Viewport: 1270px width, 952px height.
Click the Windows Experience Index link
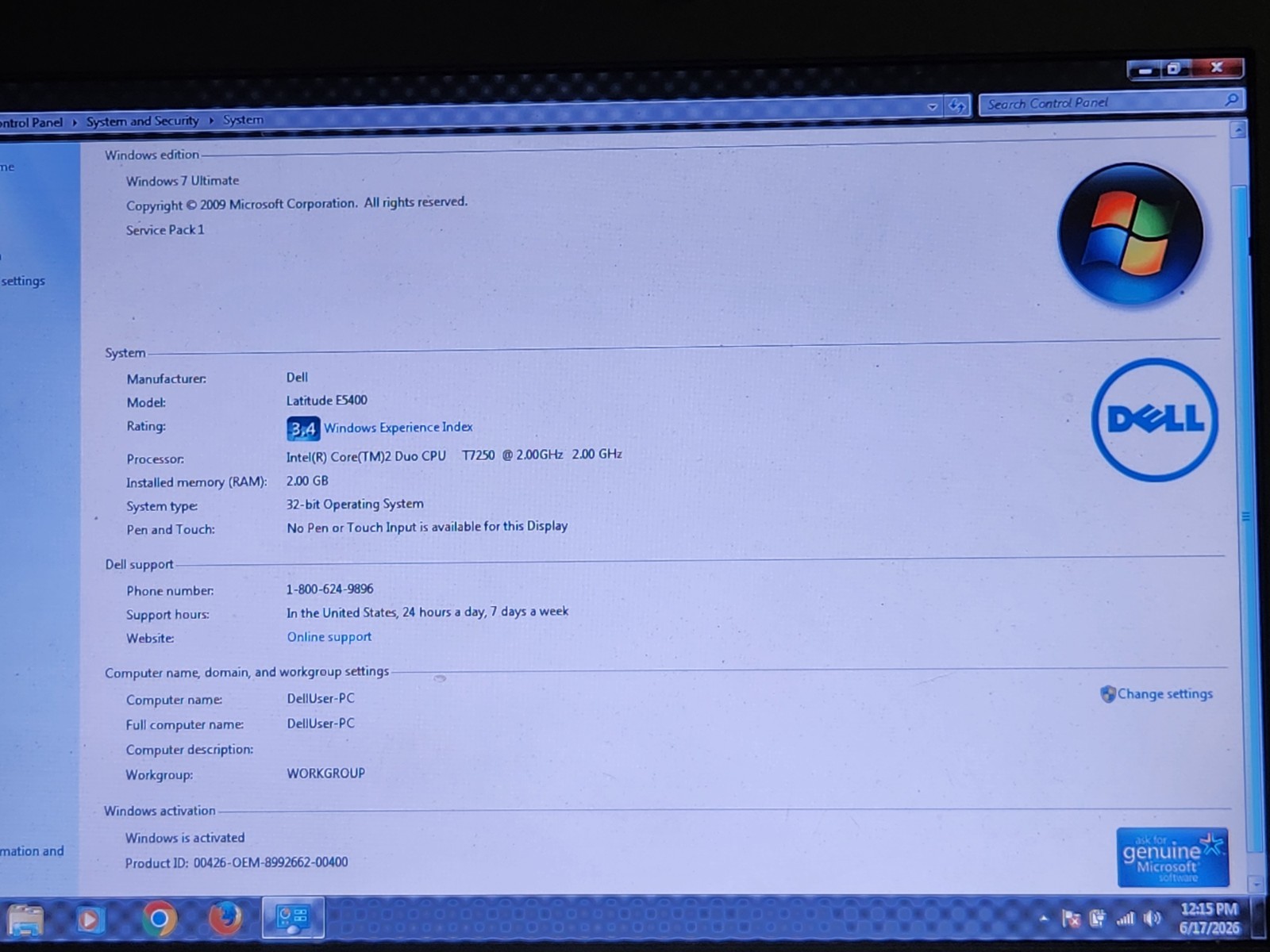pyautogui.click(x=398, y=428)
